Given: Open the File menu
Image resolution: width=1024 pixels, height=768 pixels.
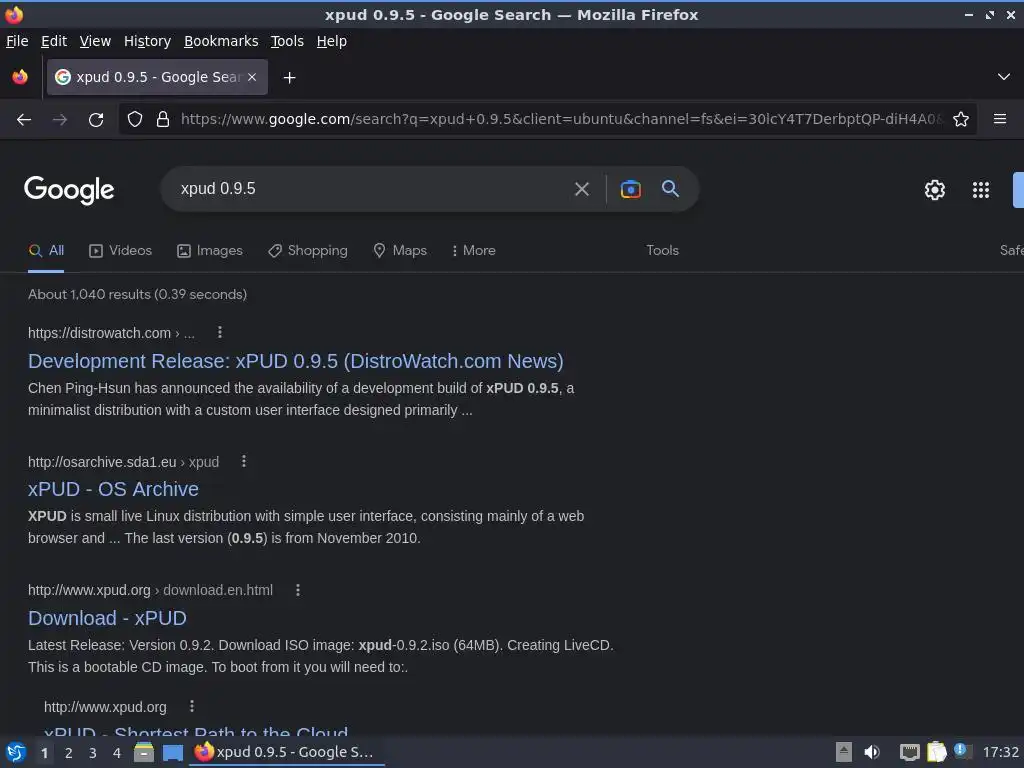Looking at the screenshot, I should point(17,41).
